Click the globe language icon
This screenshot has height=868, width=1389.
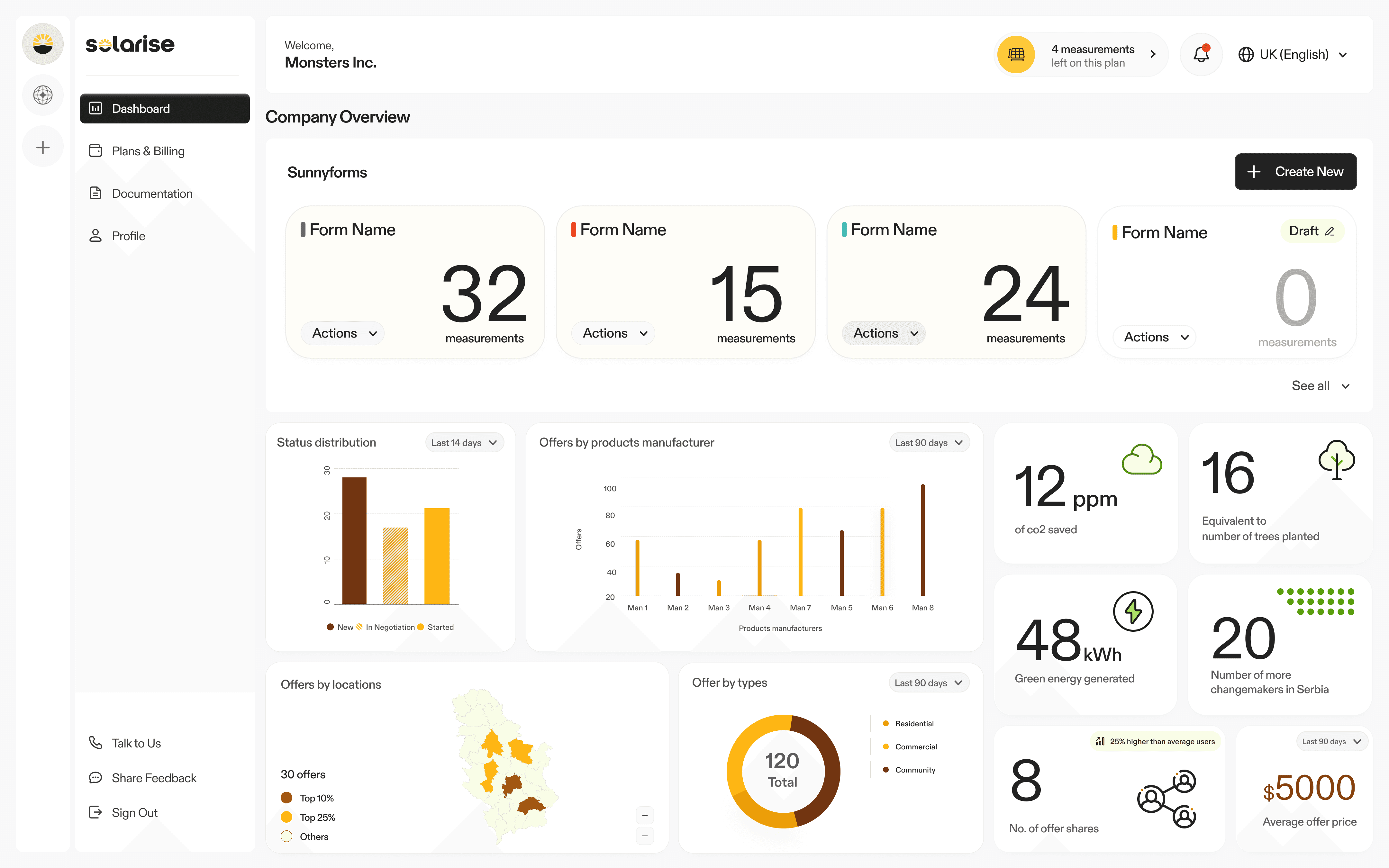point(1246,55)
